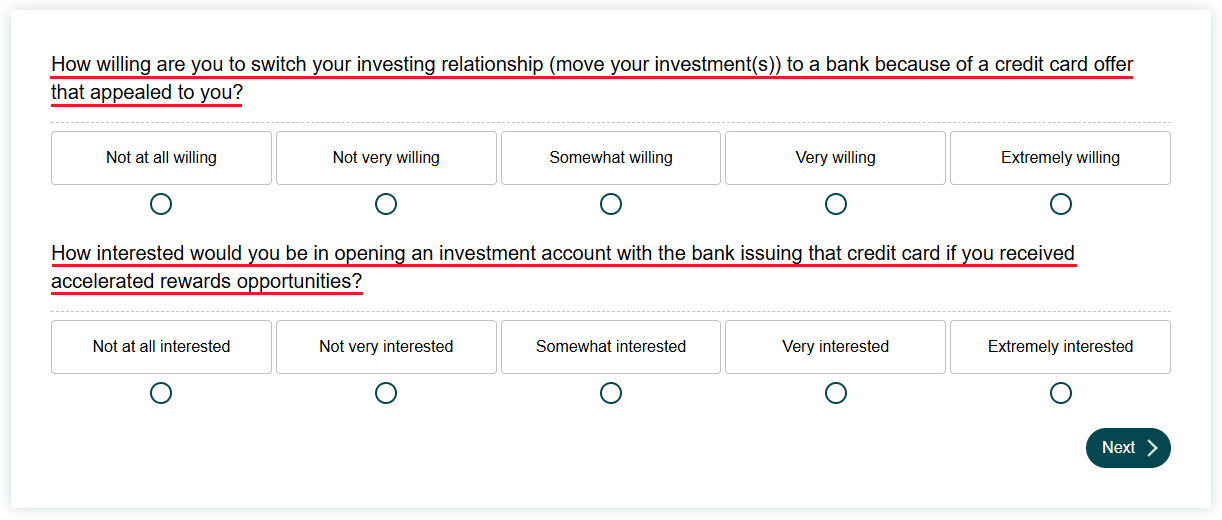1222x520 pixels.
Task: Select the radio under Not very willing
Action: click(x=386, y=204)
